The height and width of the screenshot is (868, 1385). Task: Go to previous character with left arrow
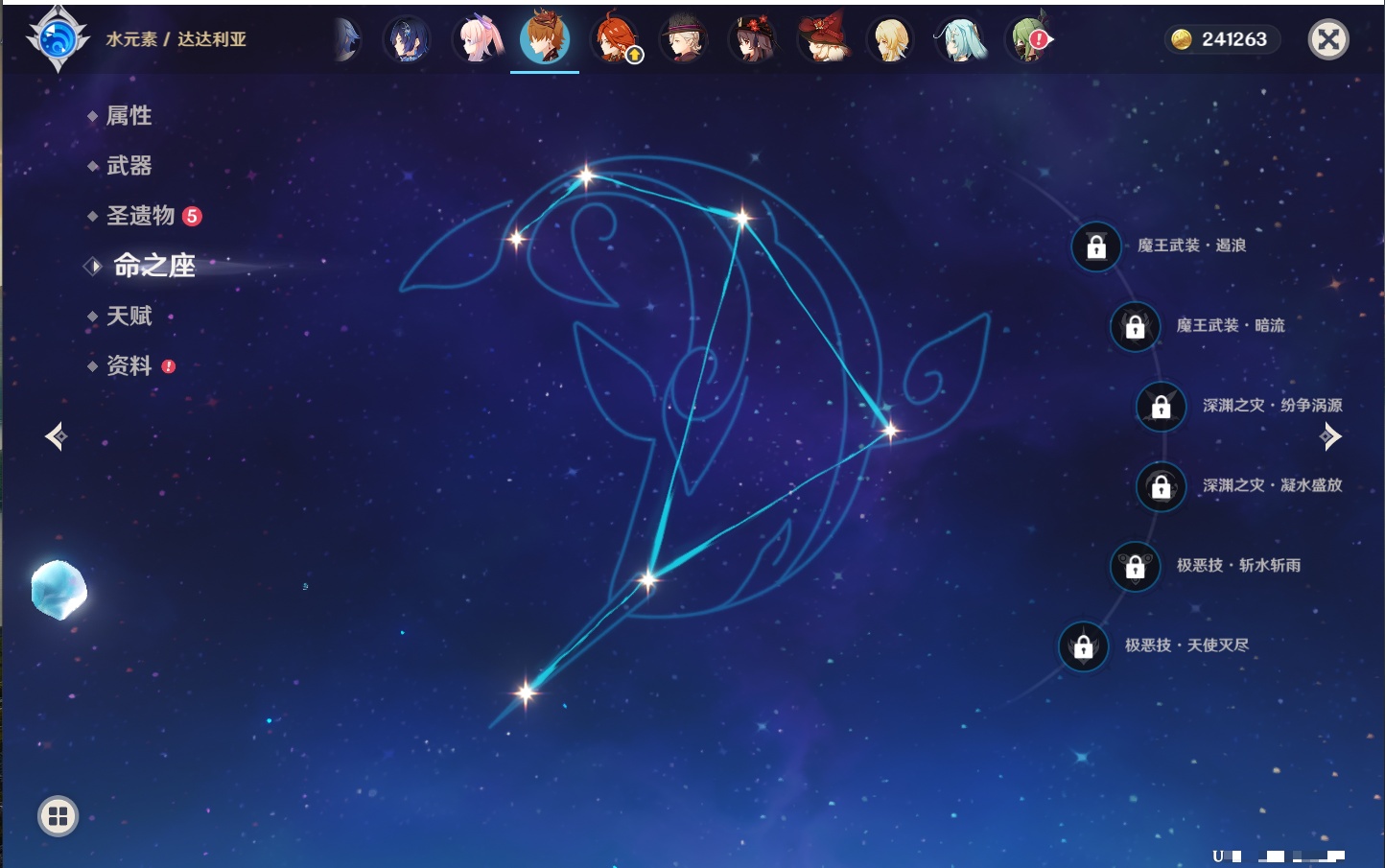56,437
